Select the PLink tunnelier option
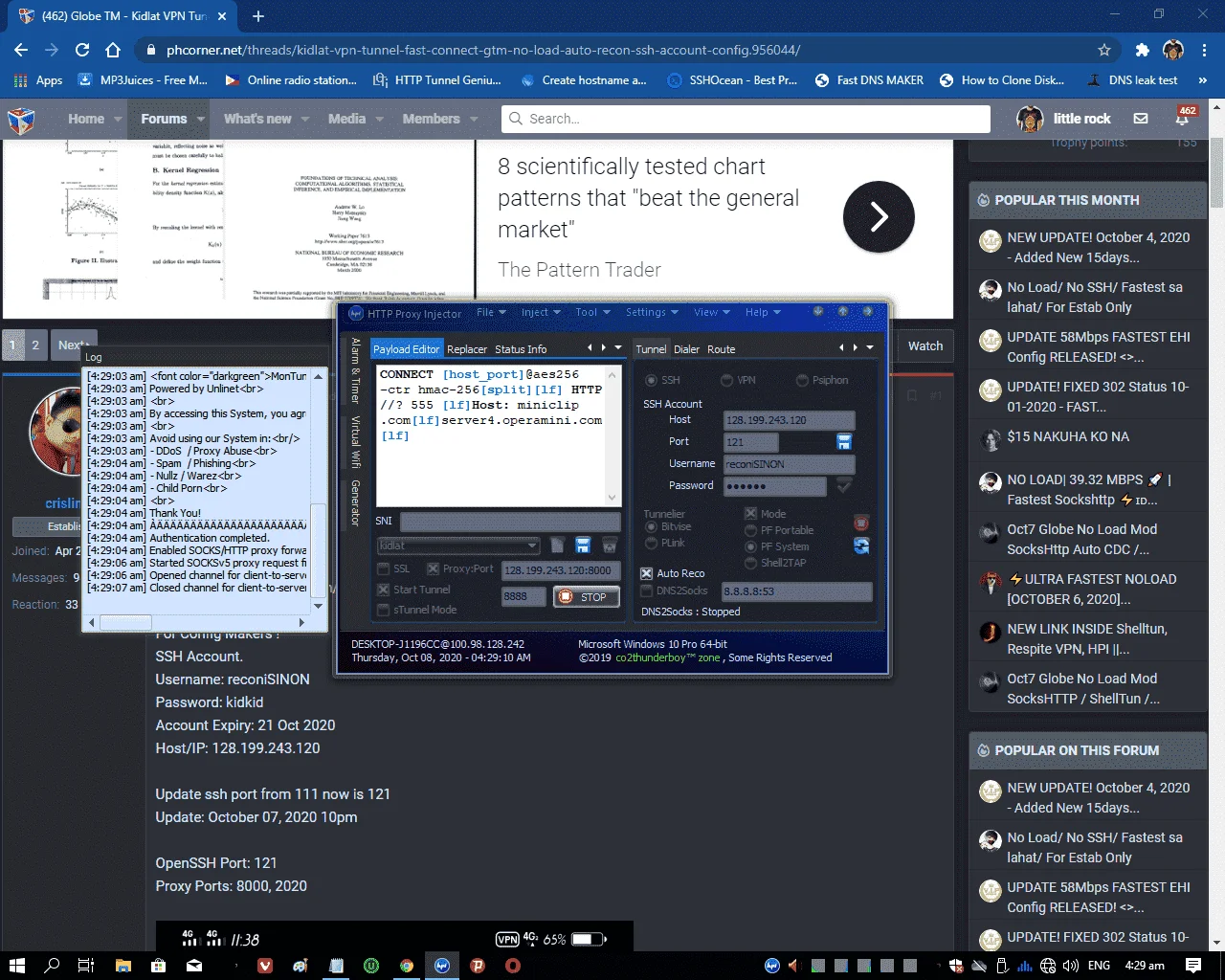Viewport: 1225px width, 980px height. (x=651, y=543)
